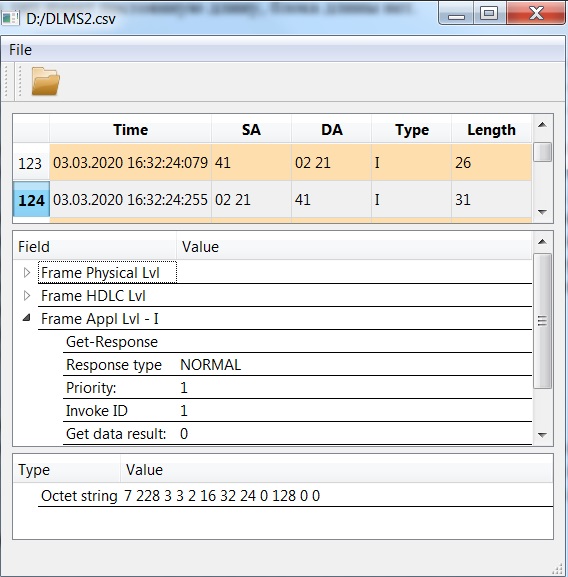Click frame table scrollbar down arrow
This screenshot has height=577, width=568.
(542, 212)
